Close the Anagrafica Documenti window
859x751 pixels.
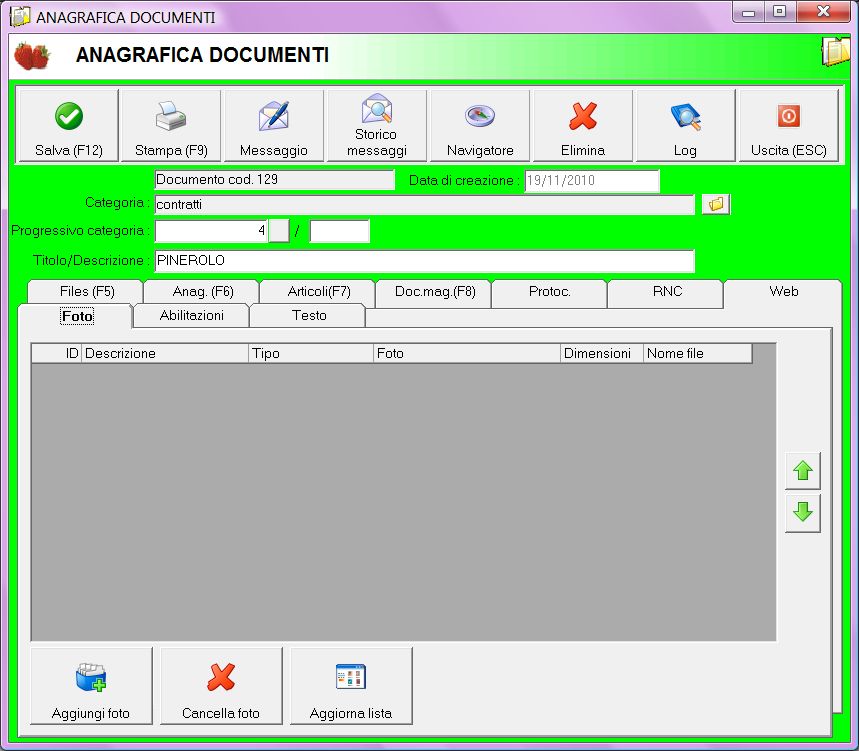tap(823, 12)
